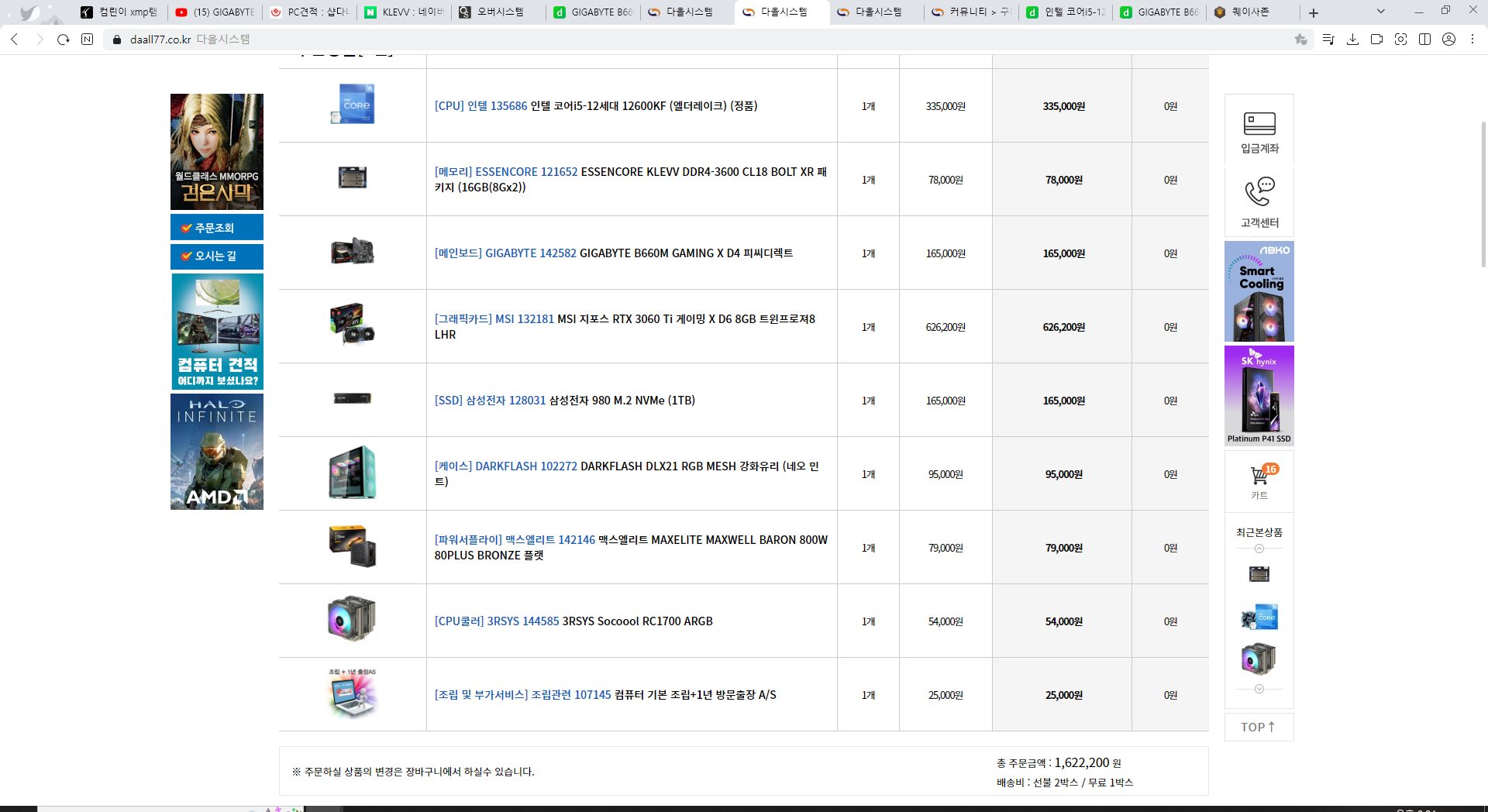Switch to the YouTube (15) GIGABYTE tab
Screen dimensions: 1488x812
(x=215, y=12)
